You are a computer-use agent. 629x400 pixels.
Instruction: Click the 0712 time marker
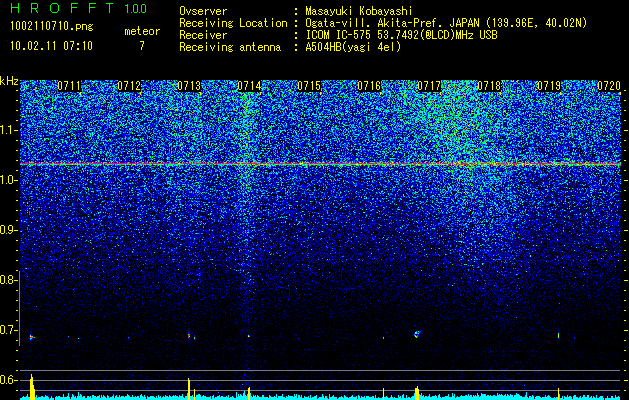pyautogui.click(x=129, y=86)
